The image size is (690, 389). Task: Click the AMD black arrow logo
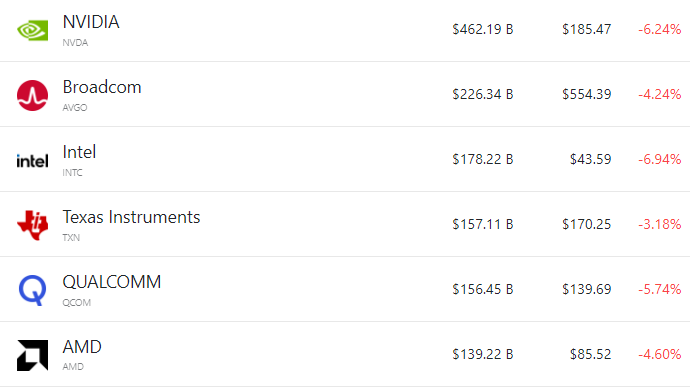point(33,355)
